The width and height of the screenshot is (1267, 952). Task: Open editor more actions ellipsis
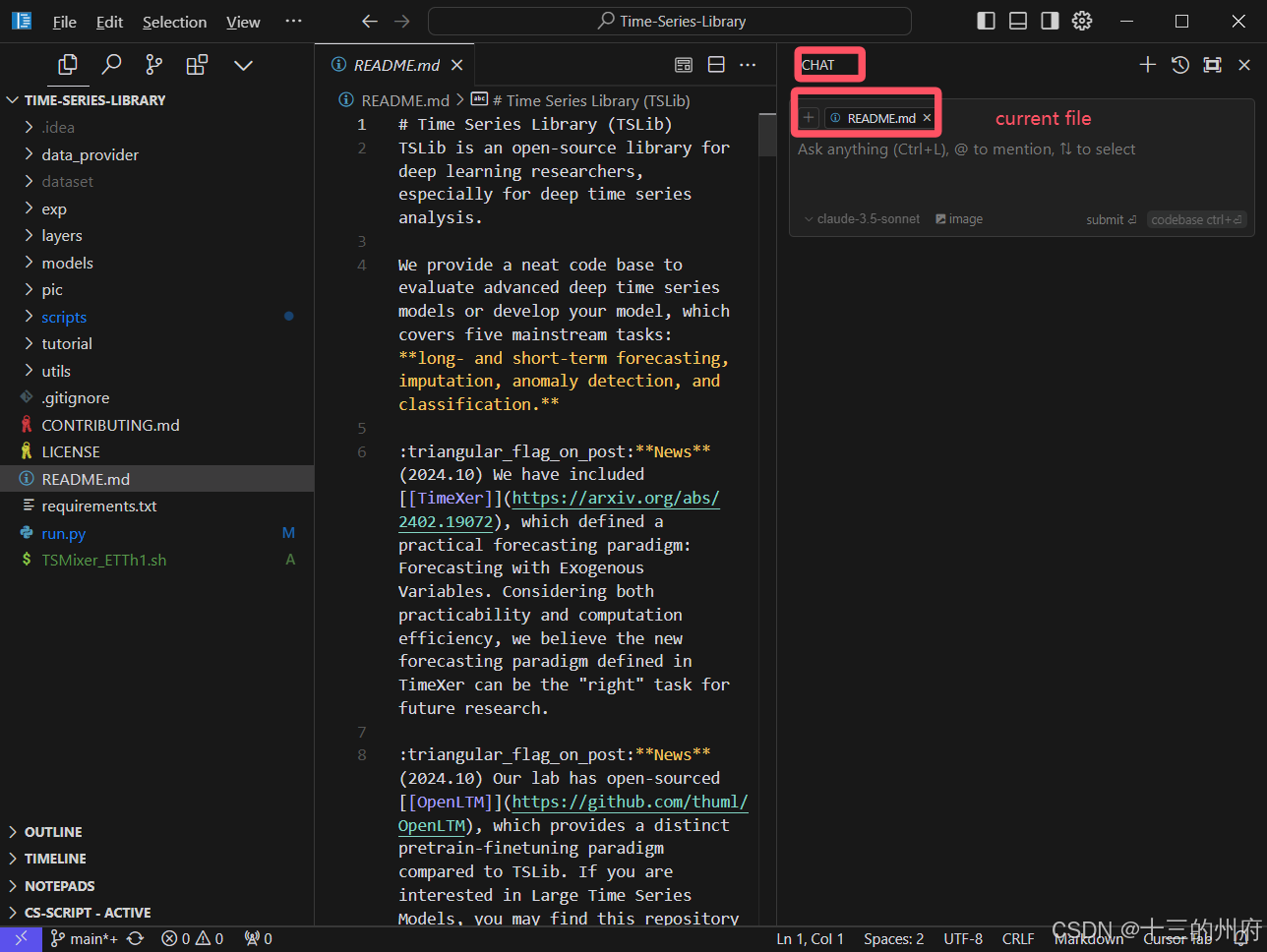[x=748, y=65]
